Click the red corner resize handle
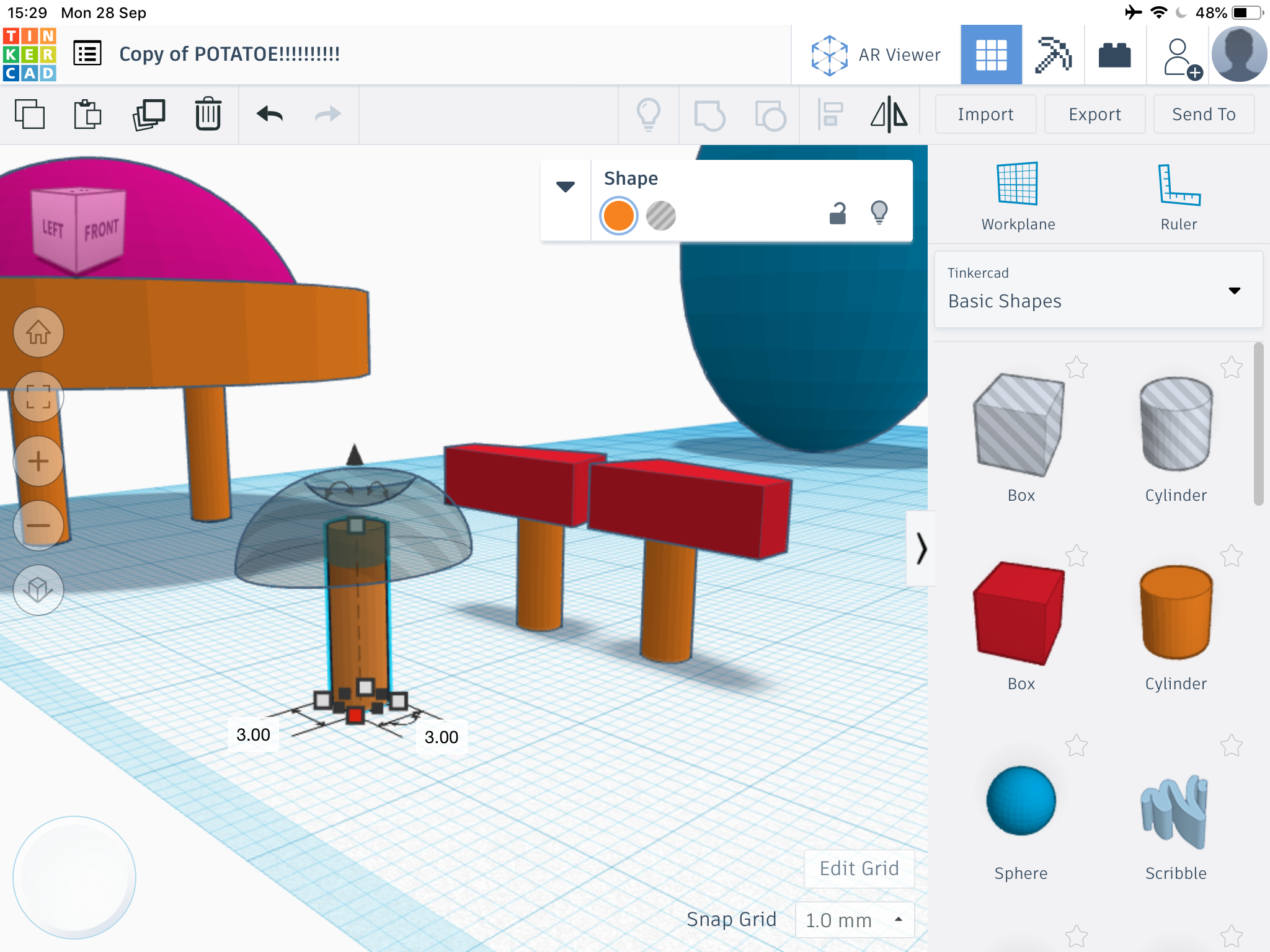Screen dimensions: 1270x952 (x=355, y=715)
